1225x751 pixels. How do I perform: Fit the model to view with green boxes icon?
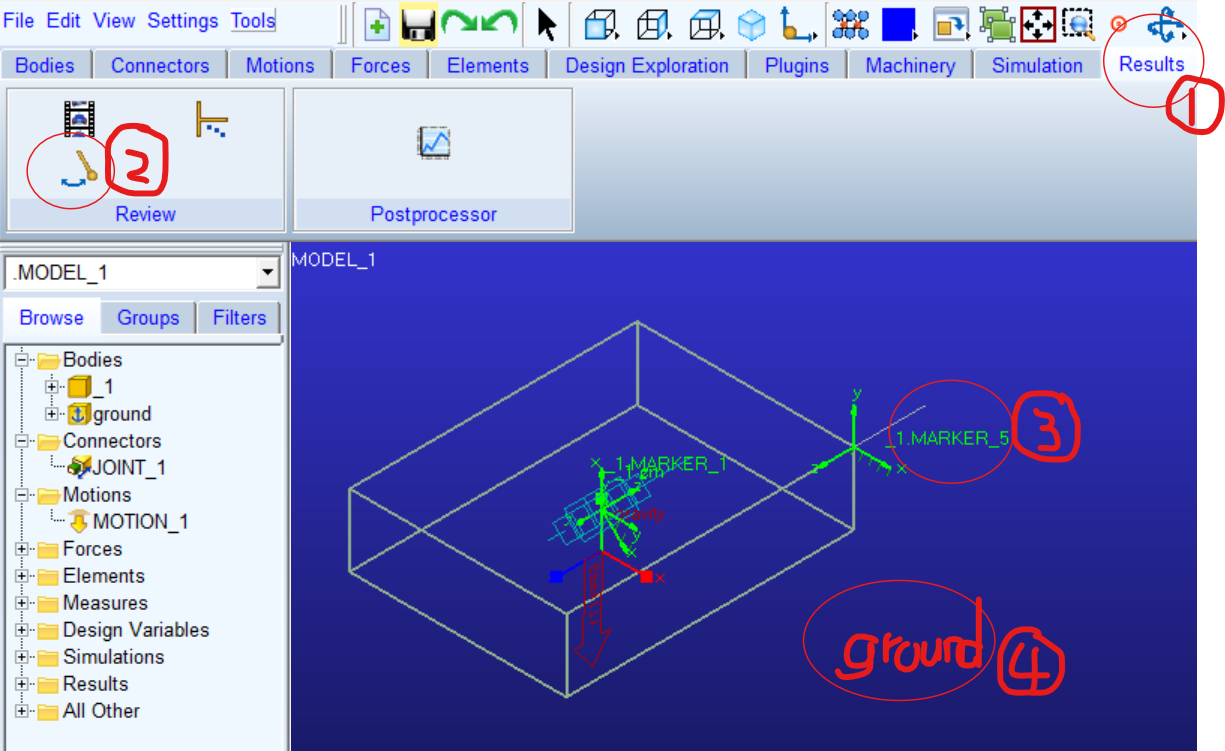[x=997, y=24]
